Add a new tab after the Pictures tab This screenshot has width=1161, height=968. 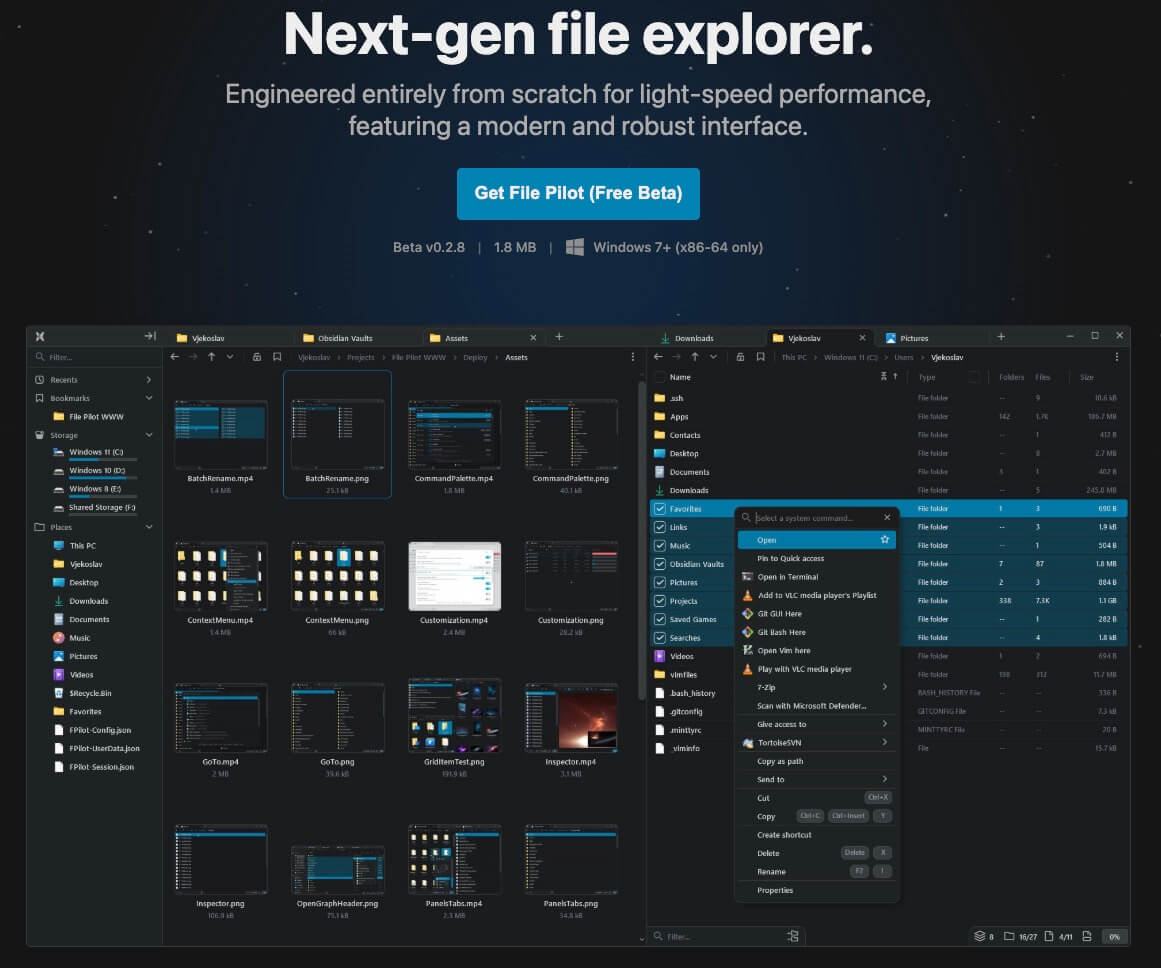1001,337
